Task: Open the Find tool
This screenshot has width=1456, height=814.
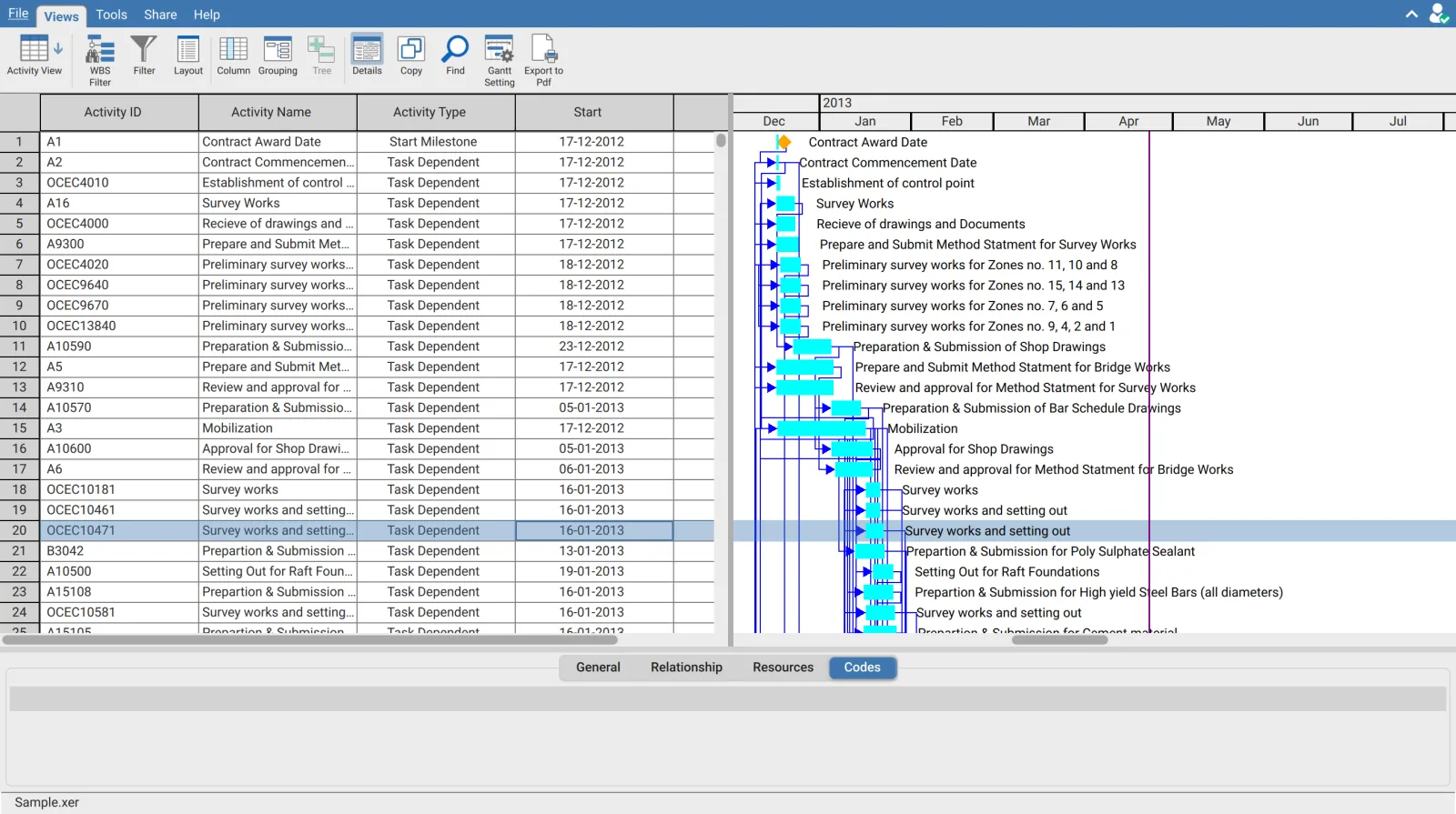Action: pyautogui.click(x=455, y=56)
